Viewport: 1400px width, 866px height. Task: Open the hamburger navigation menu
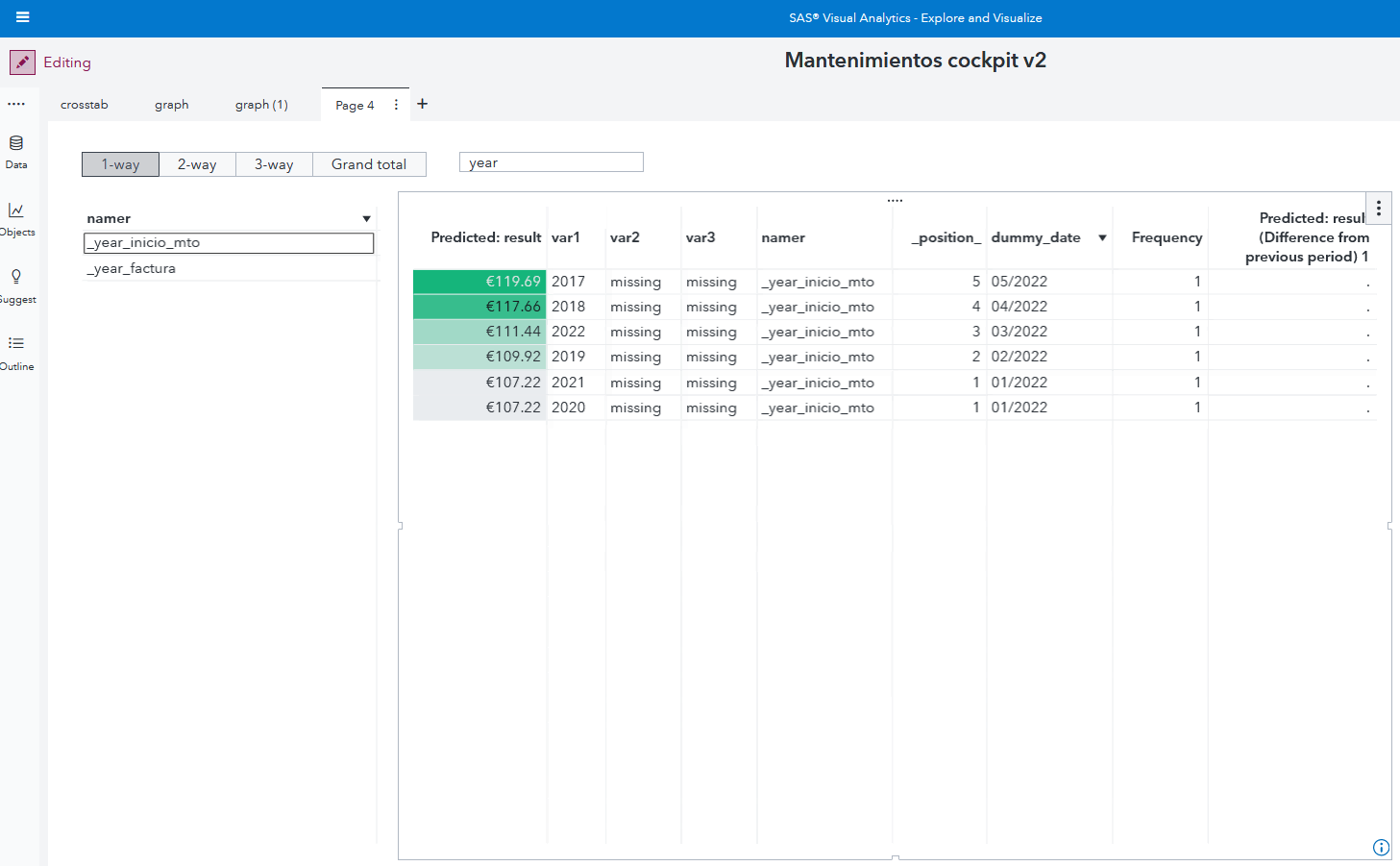pos(21,17)
